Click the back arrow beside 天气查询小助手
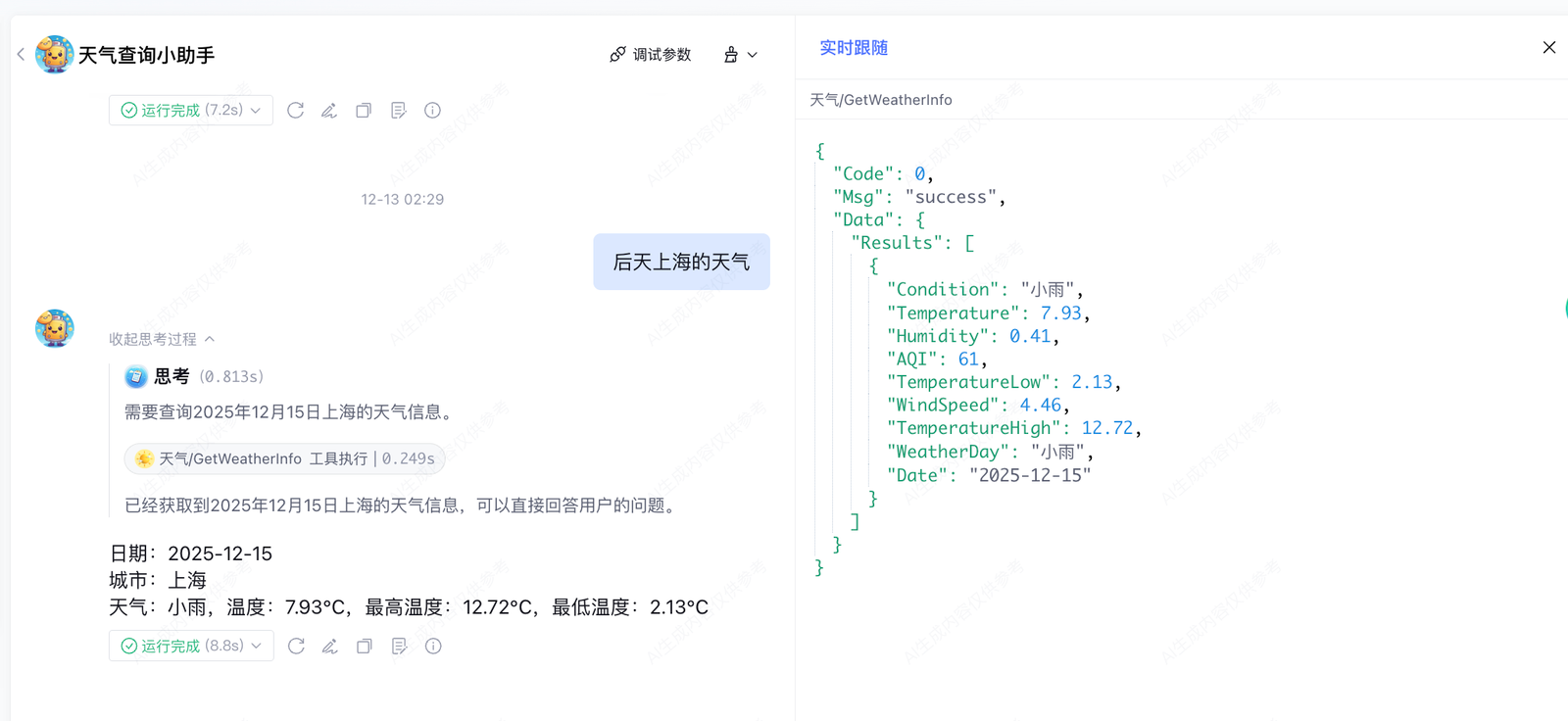1568x721 pixels. point(21,55)
